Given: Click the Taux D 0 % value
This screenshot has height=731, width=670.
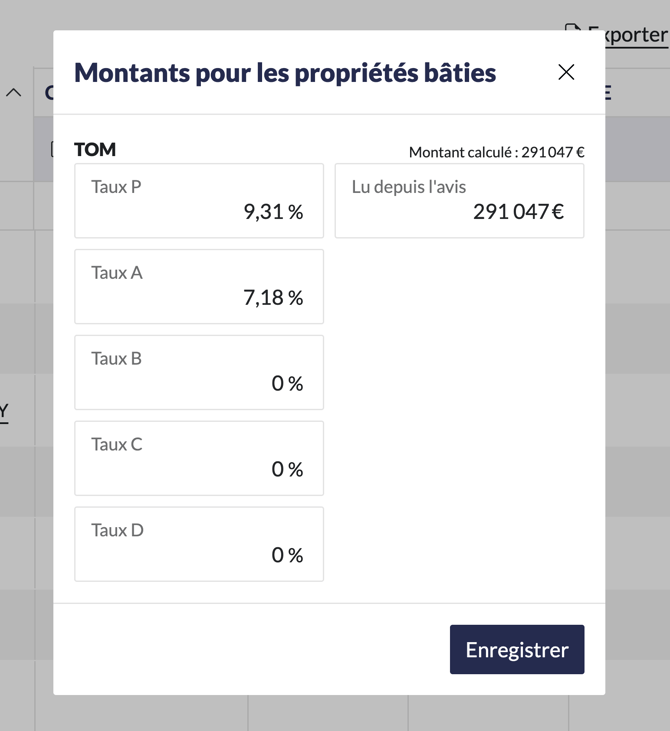Looking at the screenshot, I should (x=287, y=555).
